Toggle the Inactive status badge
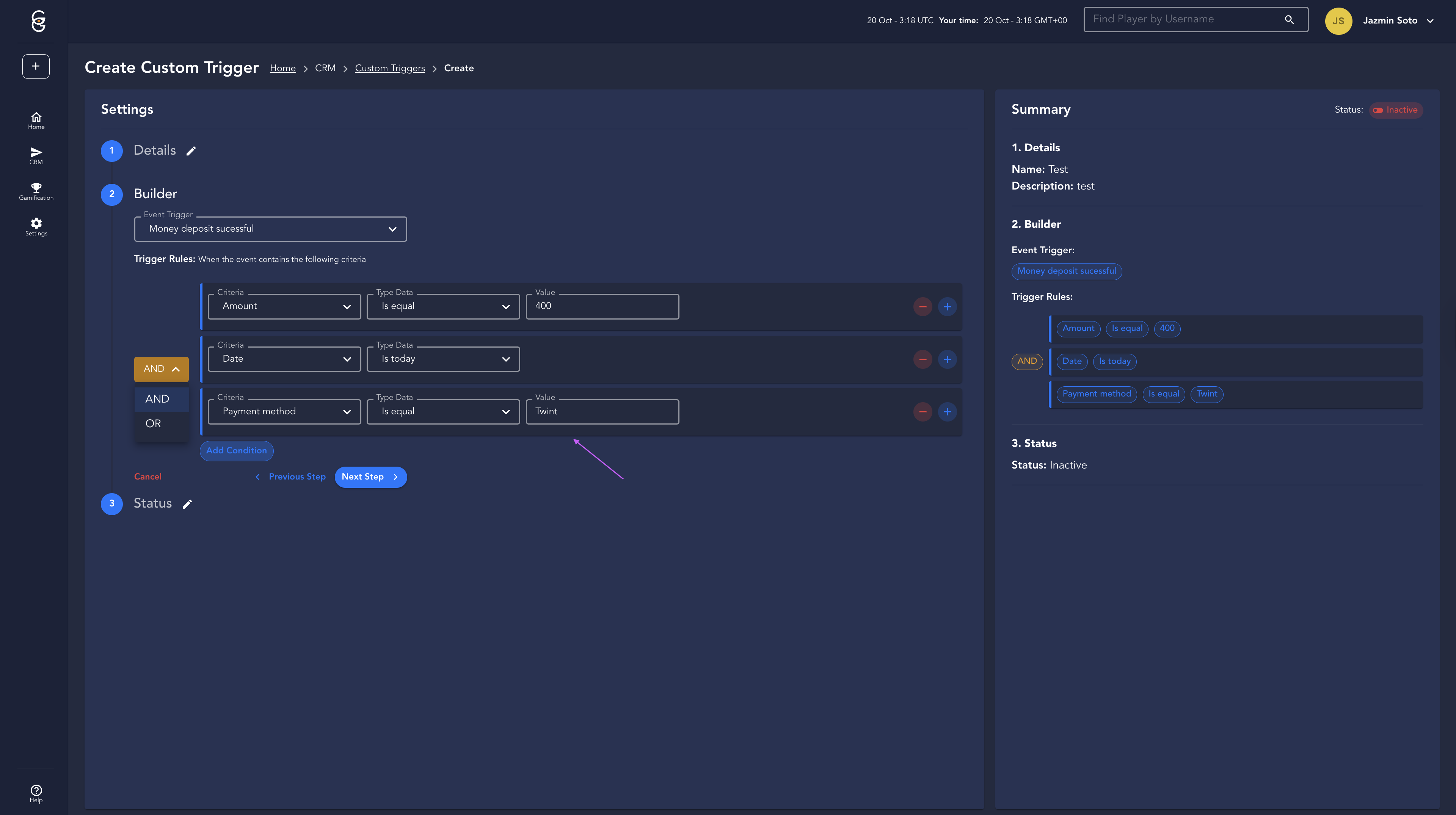This screenshot has height=815, width=1456. [1395, 110]
